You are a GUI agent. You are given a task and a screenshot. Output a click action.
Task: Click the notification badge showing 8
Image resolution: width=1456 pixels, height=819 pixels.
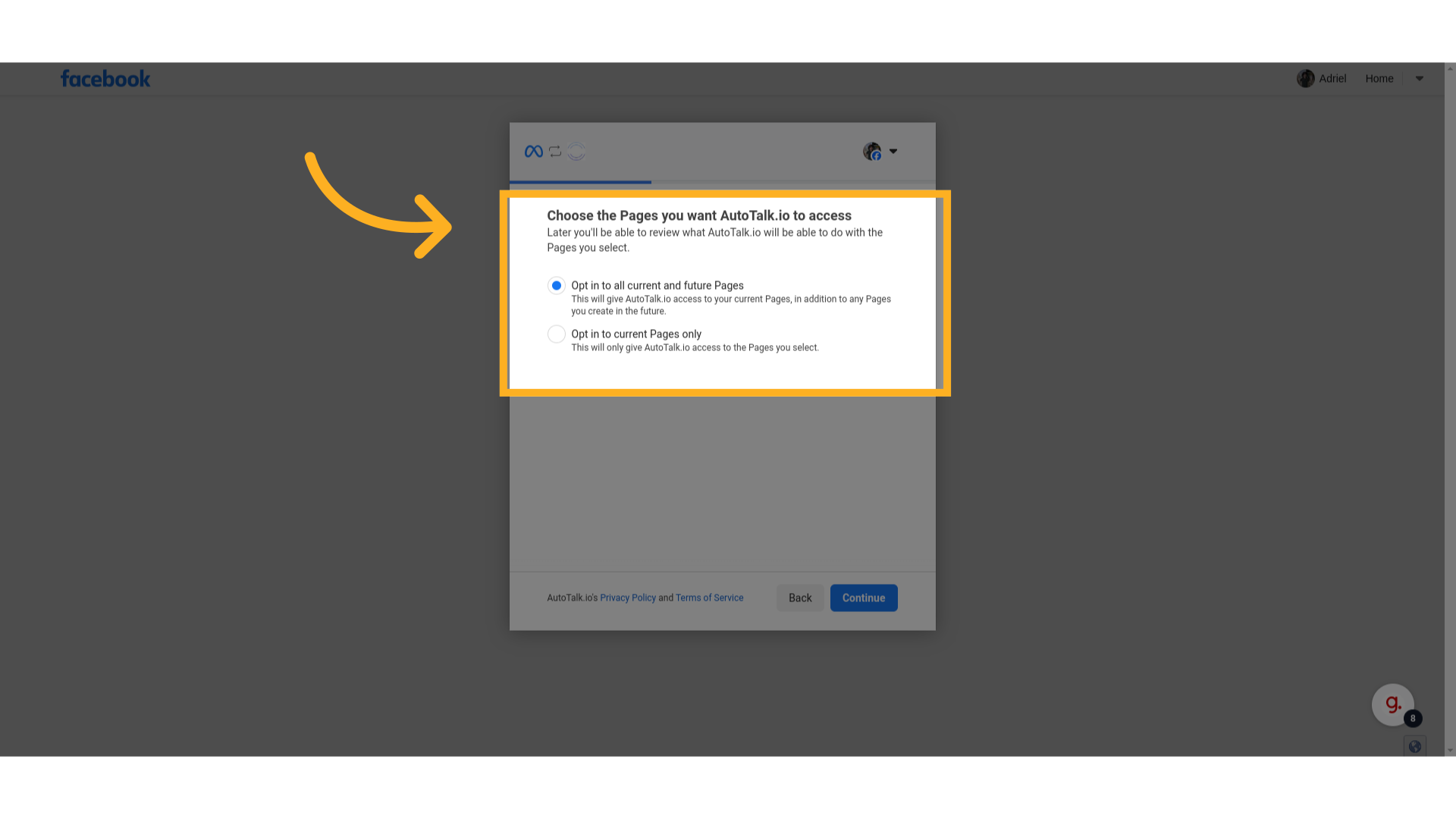tap(1413, 719)
